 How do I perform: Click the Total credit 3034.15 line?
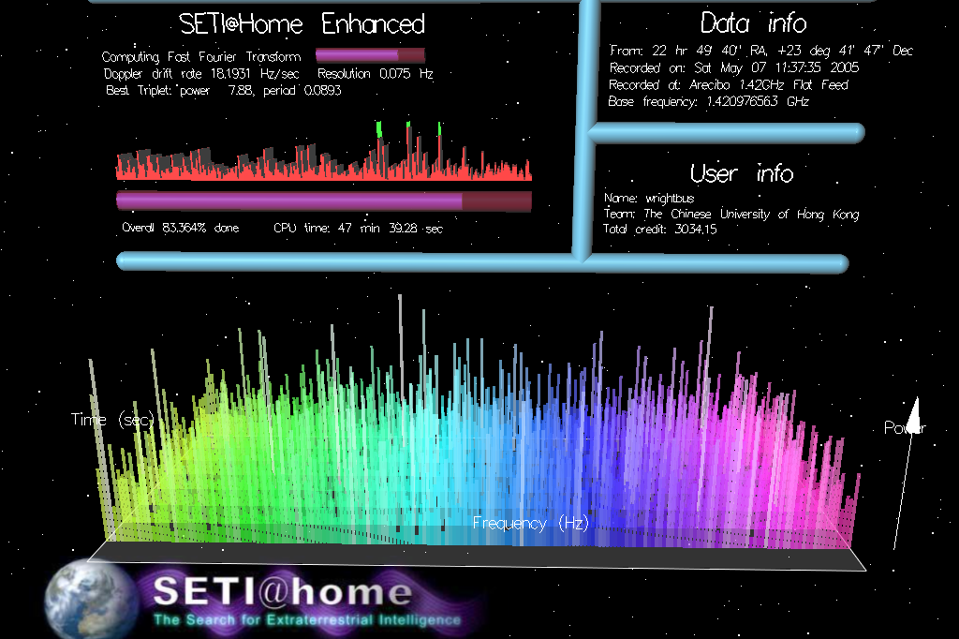pos(659,229)
